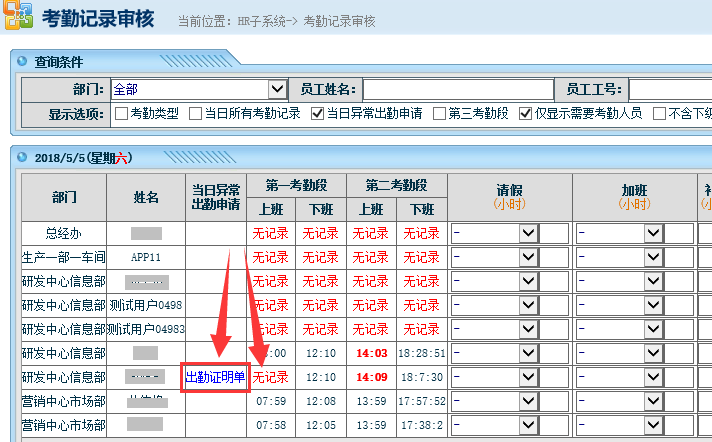Open 加班 dropdown in the 总经办 row
The height and width of the screenshot is (442, 712).
click(653, 233)
